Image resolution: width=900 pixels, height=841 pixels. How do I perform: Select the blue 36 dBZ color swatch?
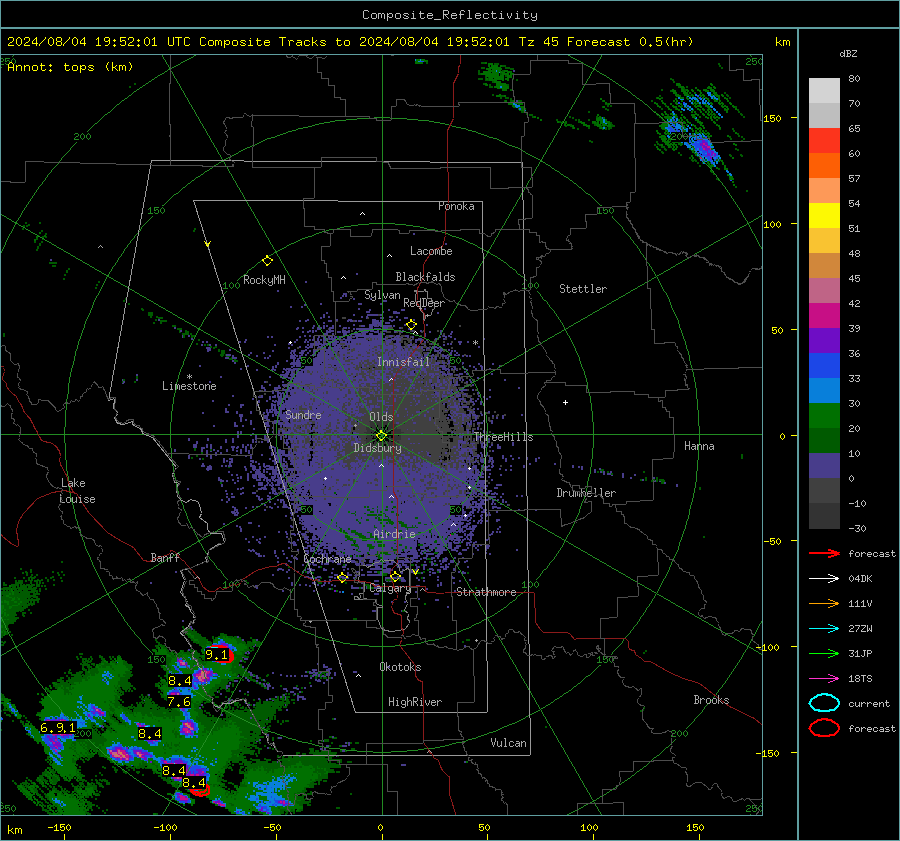click(x=824, y=366)
